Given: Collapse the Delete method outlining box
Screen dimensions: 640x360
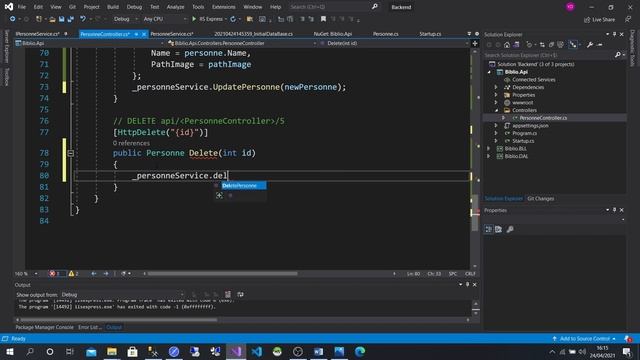Looking at the screenshot, I should coord(71,153).
